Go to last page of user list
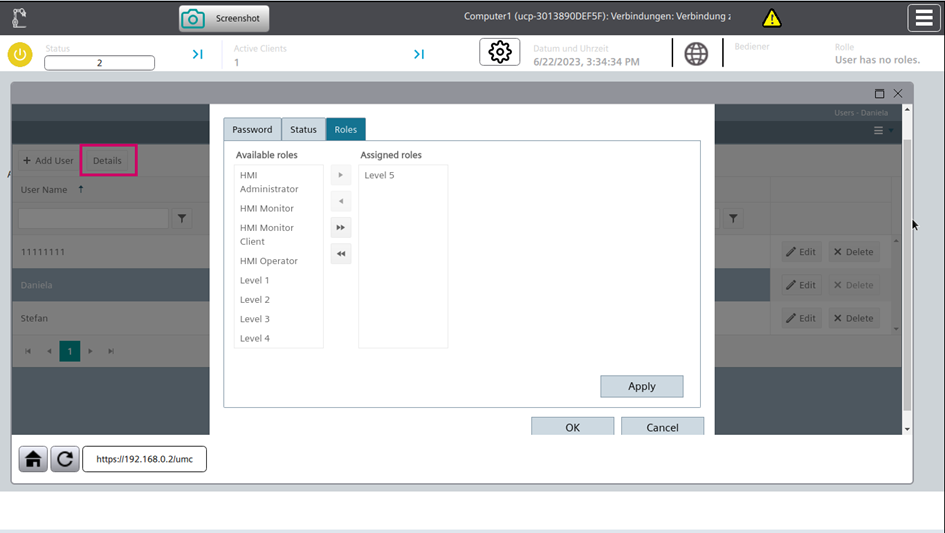The width and height of the screenshot is (945, 533). (x=111, y=351)
